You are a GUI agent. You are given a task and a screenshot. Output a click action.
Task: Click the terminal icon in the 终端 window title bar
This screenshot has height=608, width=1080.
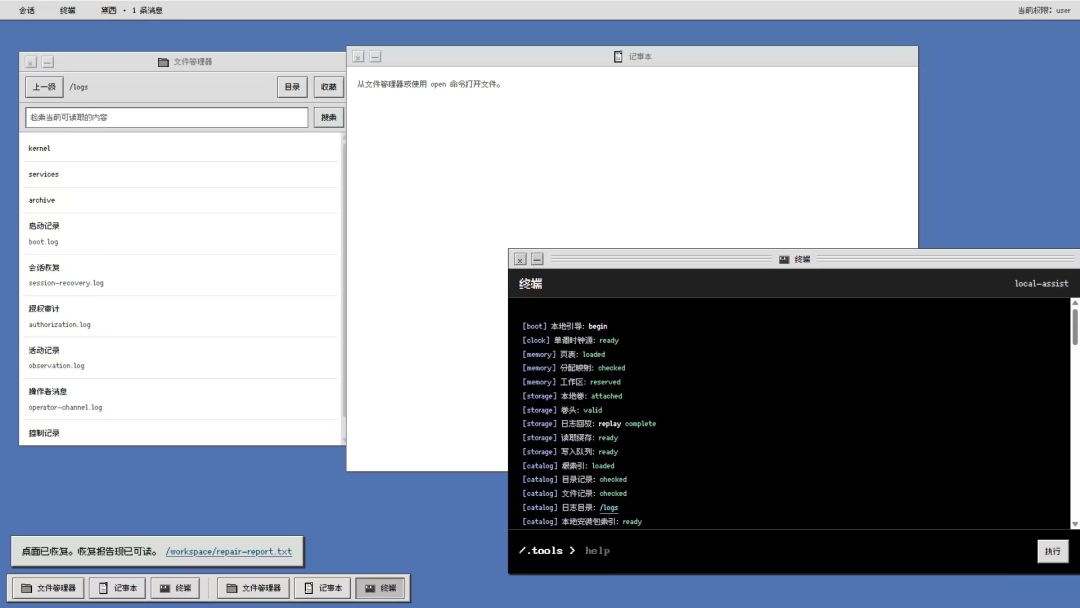pos(784,260)
